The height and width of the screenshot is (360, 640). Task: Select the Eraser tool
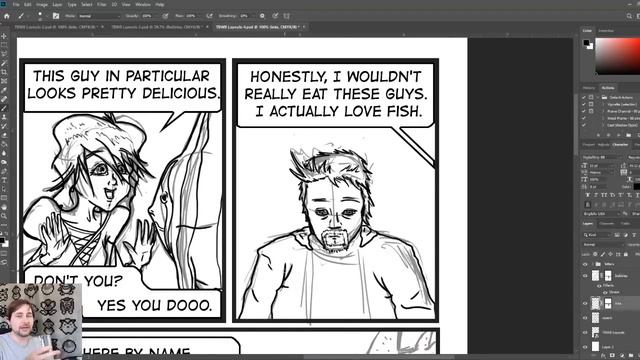click(4, 135)
